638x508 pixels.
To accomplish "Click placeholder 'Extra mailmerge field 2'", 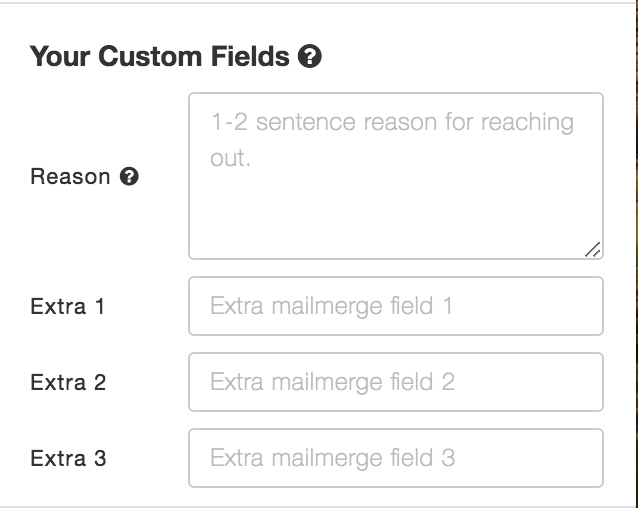I will (332, 382).
